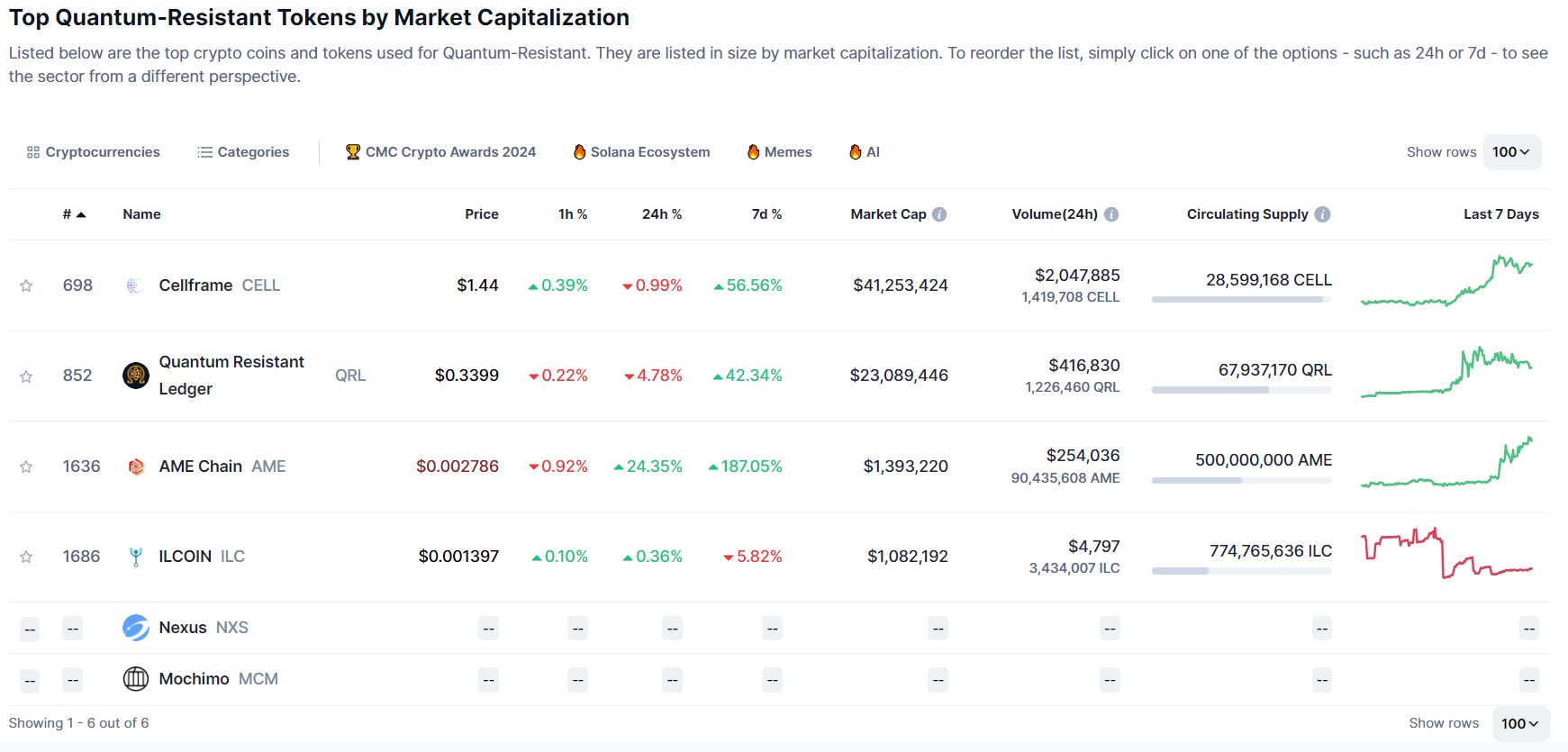The image size is (1568, 752).
Task: Click the Mochimo MCM logo icon
Action: (x=136, y=679)
